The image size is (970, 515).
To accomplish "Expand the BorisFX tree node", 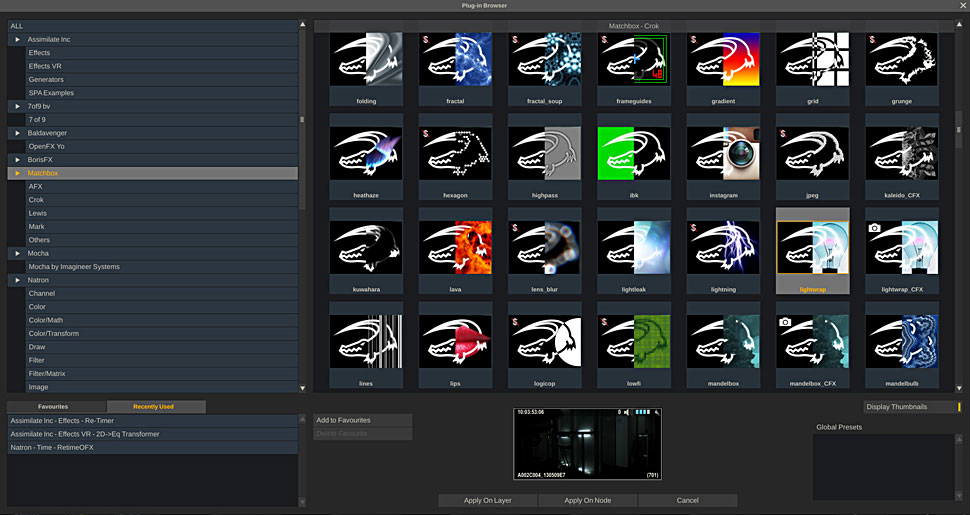I will [x=17, y=160].
